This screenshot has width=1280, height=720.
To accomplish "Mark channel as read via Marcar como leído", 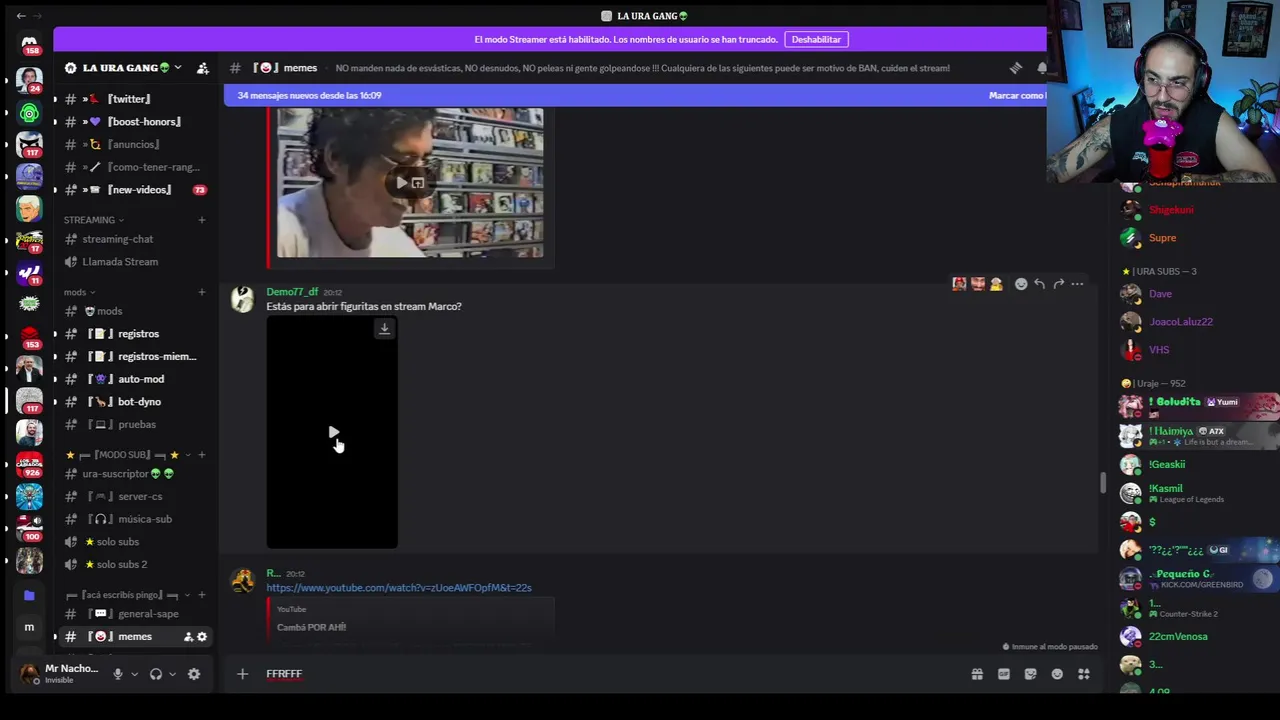I will point(1017,95).
